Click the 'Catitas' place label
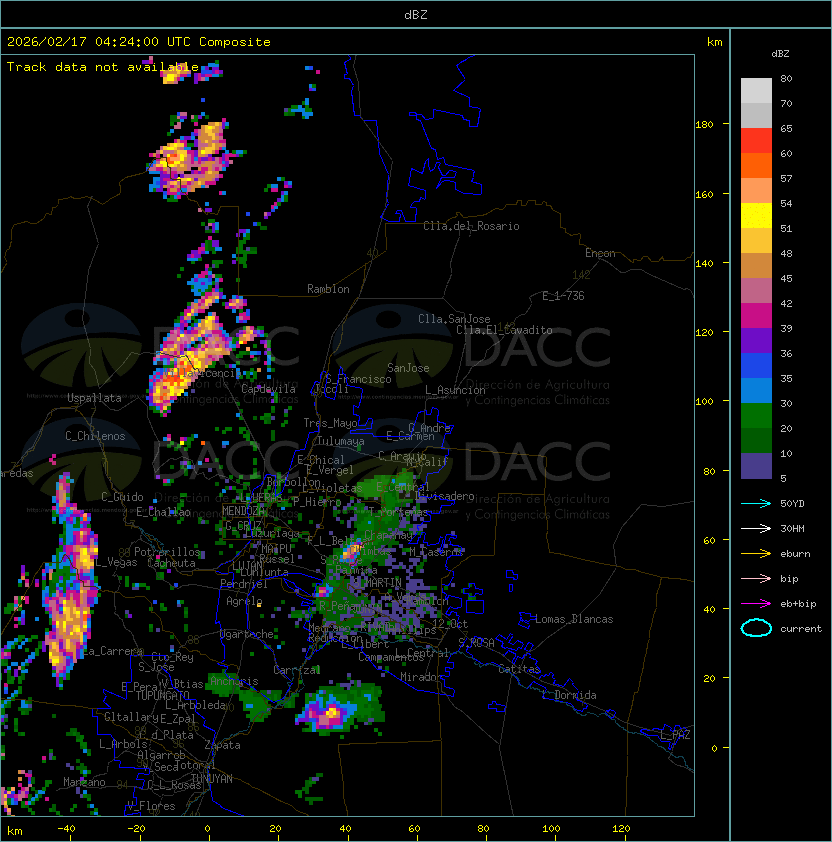 tap(519, 669)
